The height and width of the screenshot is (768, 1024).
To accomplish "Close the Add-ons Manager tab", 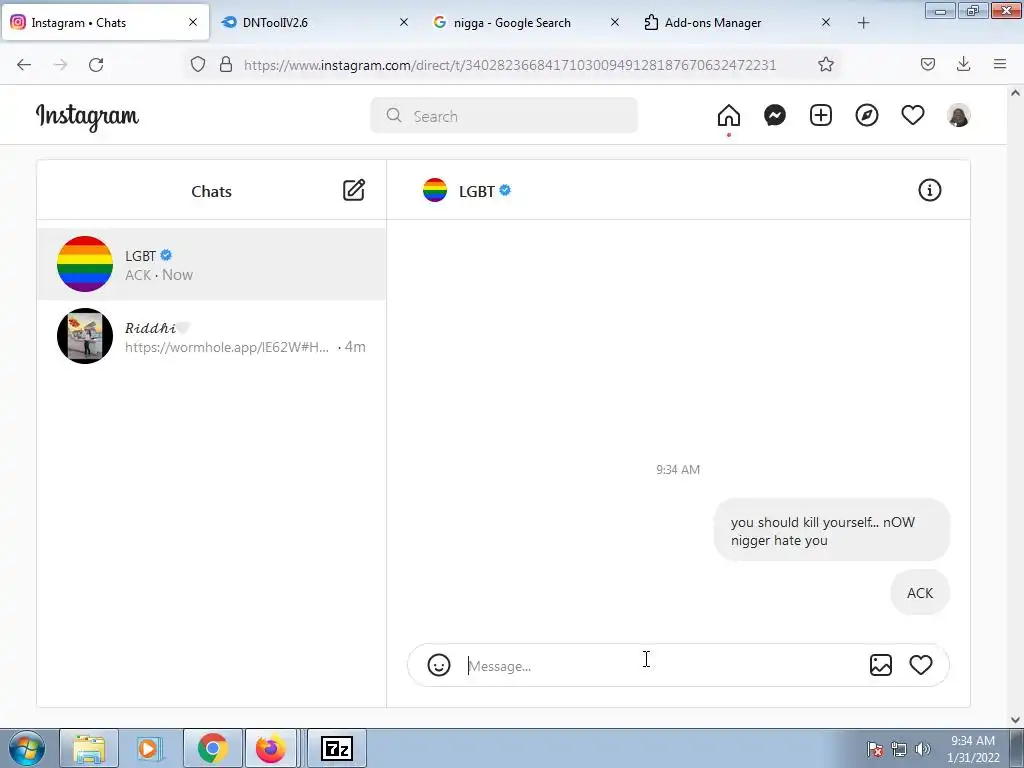I will tap(825, 22).
